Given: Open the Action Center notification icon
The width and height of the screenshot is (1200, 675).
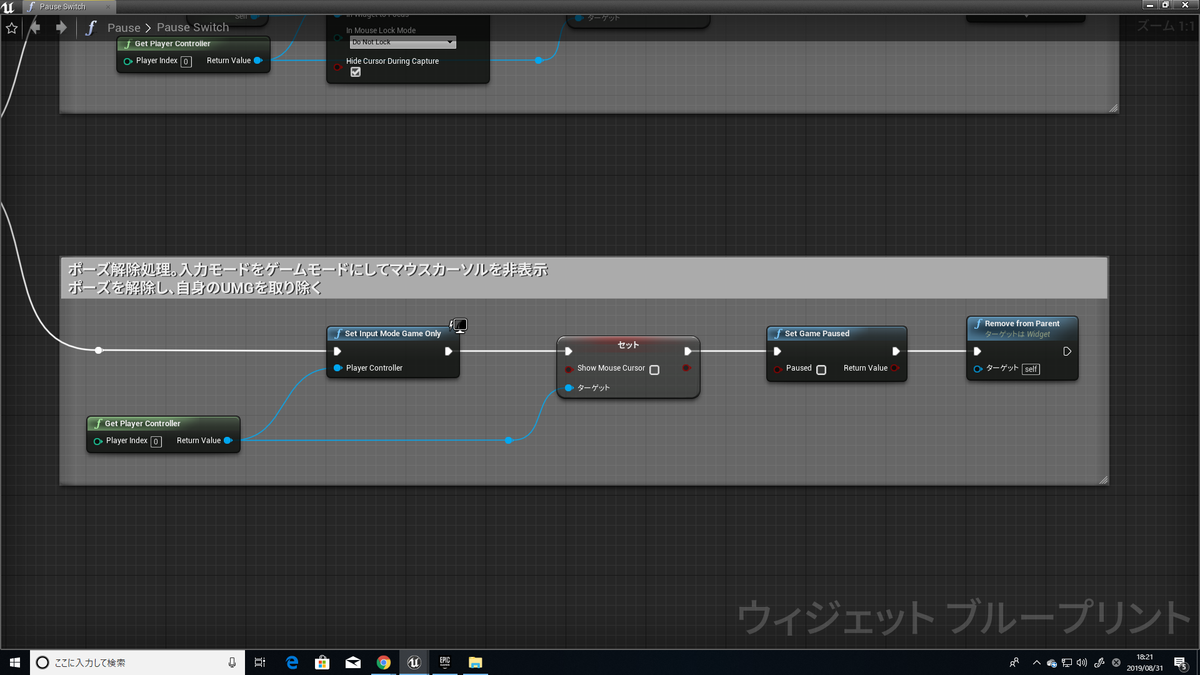Looking at the screenshot, I should click(x=1180, y=662).
